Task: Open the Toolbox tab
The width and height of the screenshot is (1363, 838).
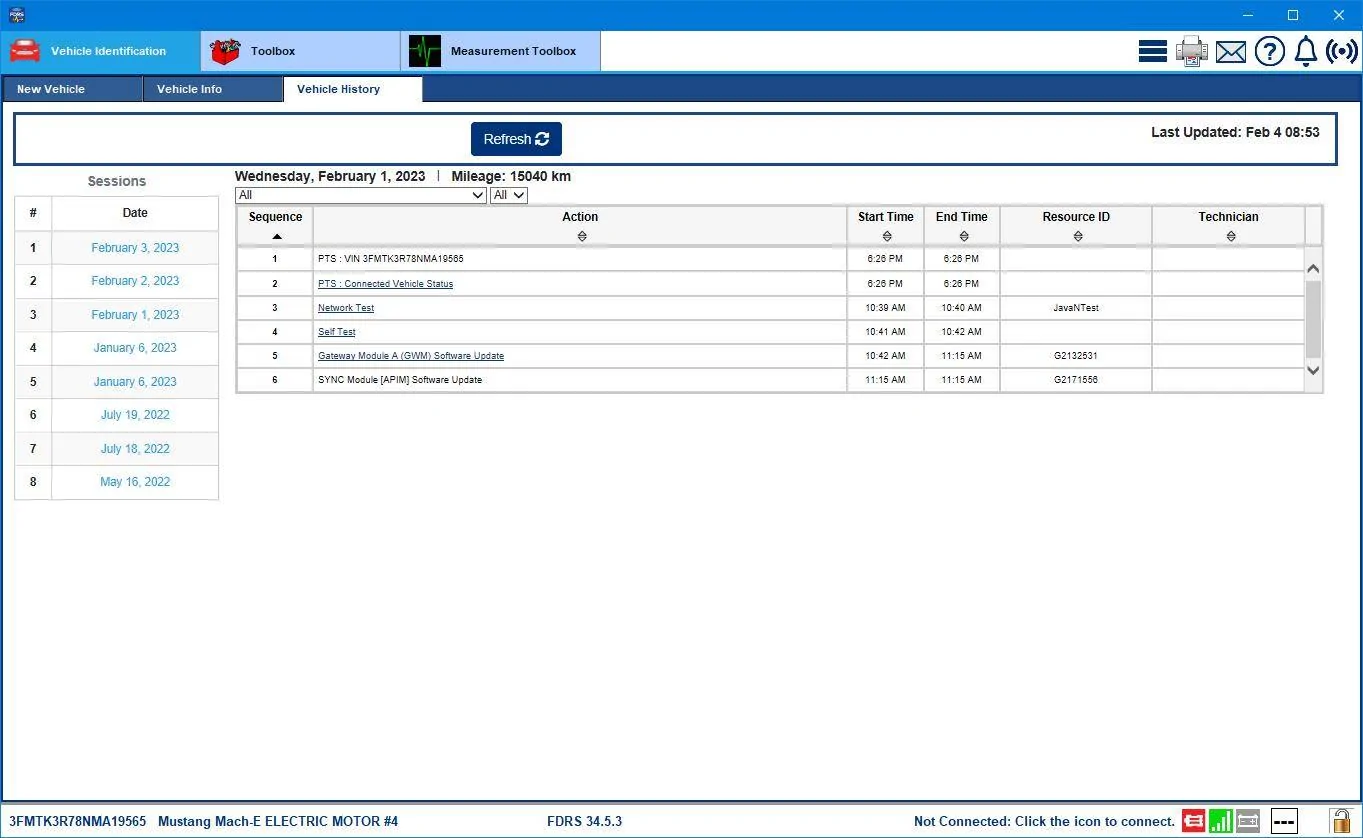Action: point(300,51)
